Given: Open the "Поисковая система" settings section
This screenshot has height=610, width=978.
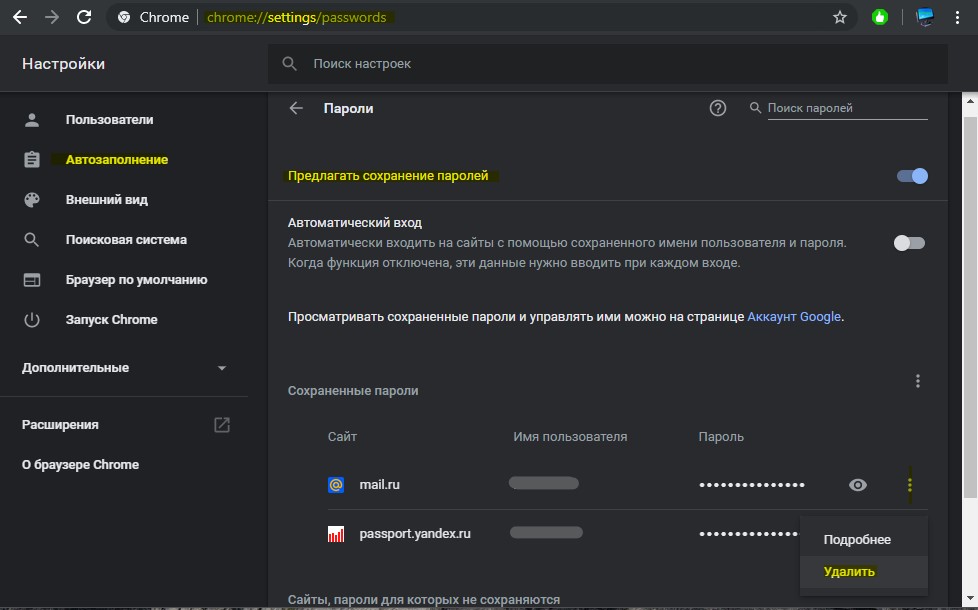Looking at the screenshot, I should click(x=126, y=240).
